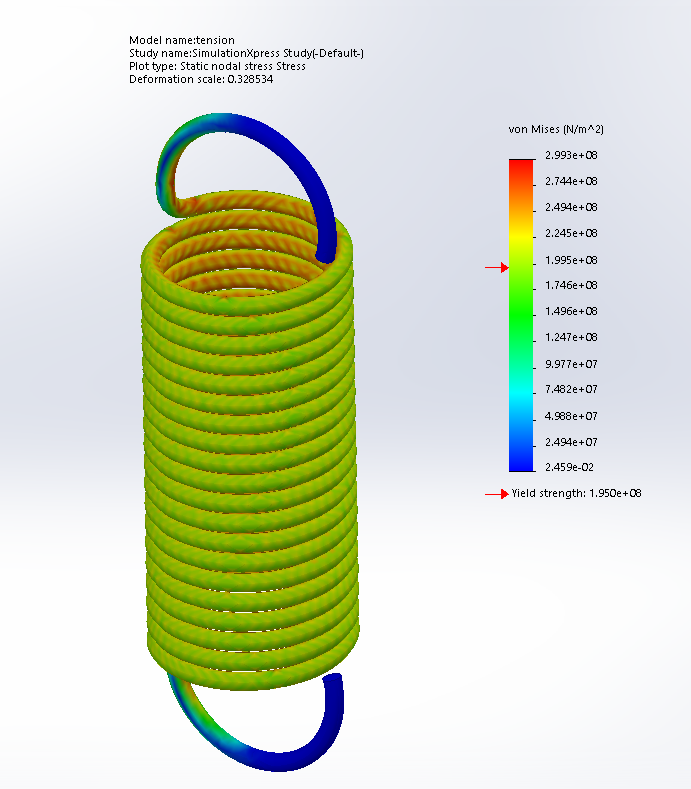The width and height of the screenshot is (691, 789).
Task: Select the maximum value 2.993e+08 on legend
Action: coord(569,155)
